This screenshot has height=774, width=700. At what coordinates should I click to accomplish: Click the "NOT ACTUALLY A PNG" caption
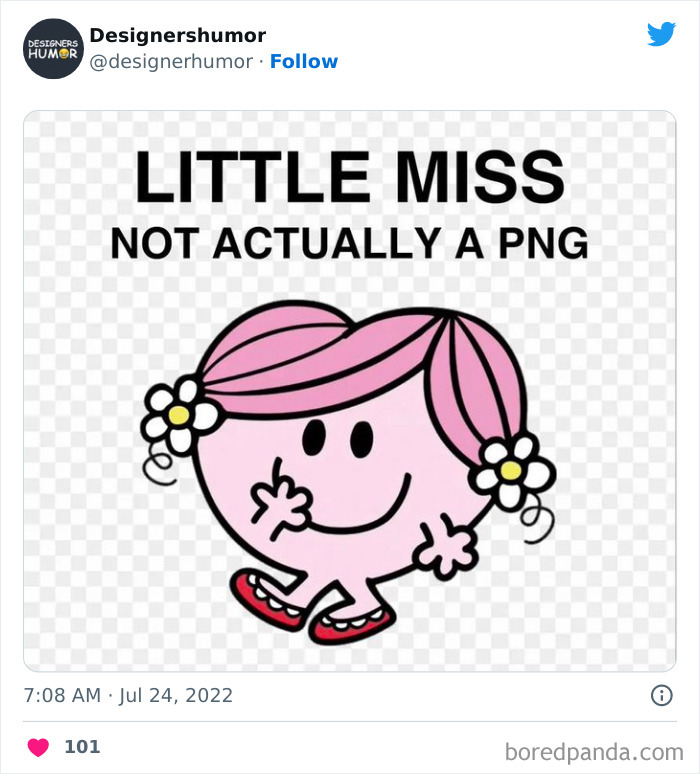(x=349, y=242)
